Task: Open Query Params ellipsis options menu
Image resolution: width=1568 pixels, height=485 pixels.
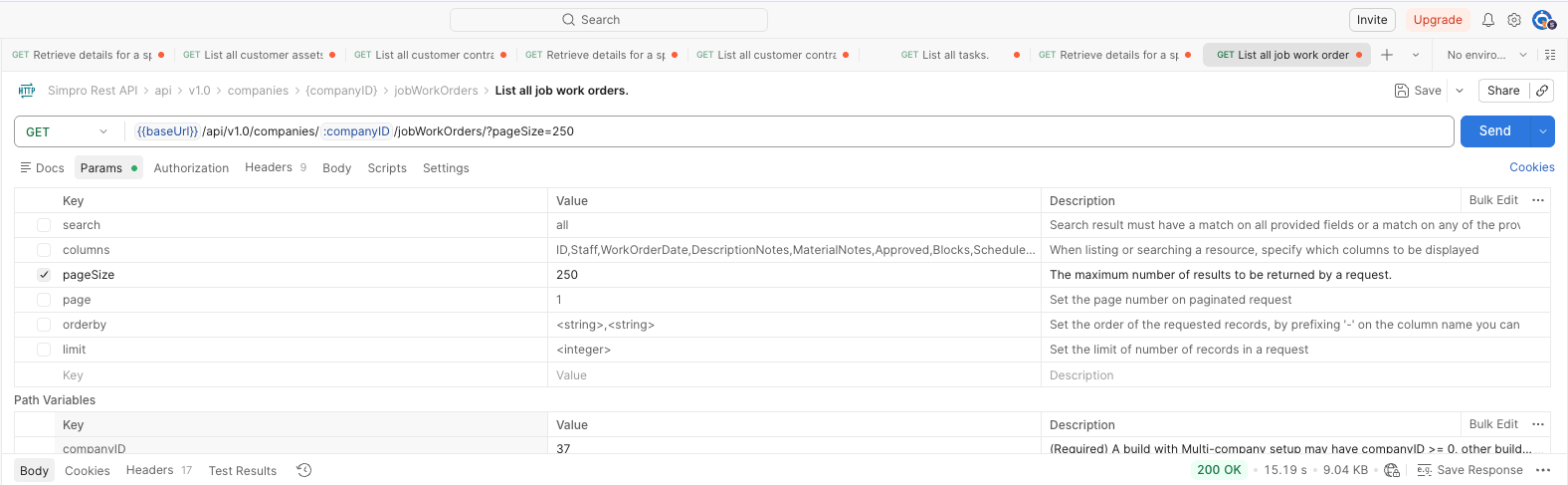Action: [1538, 200]
